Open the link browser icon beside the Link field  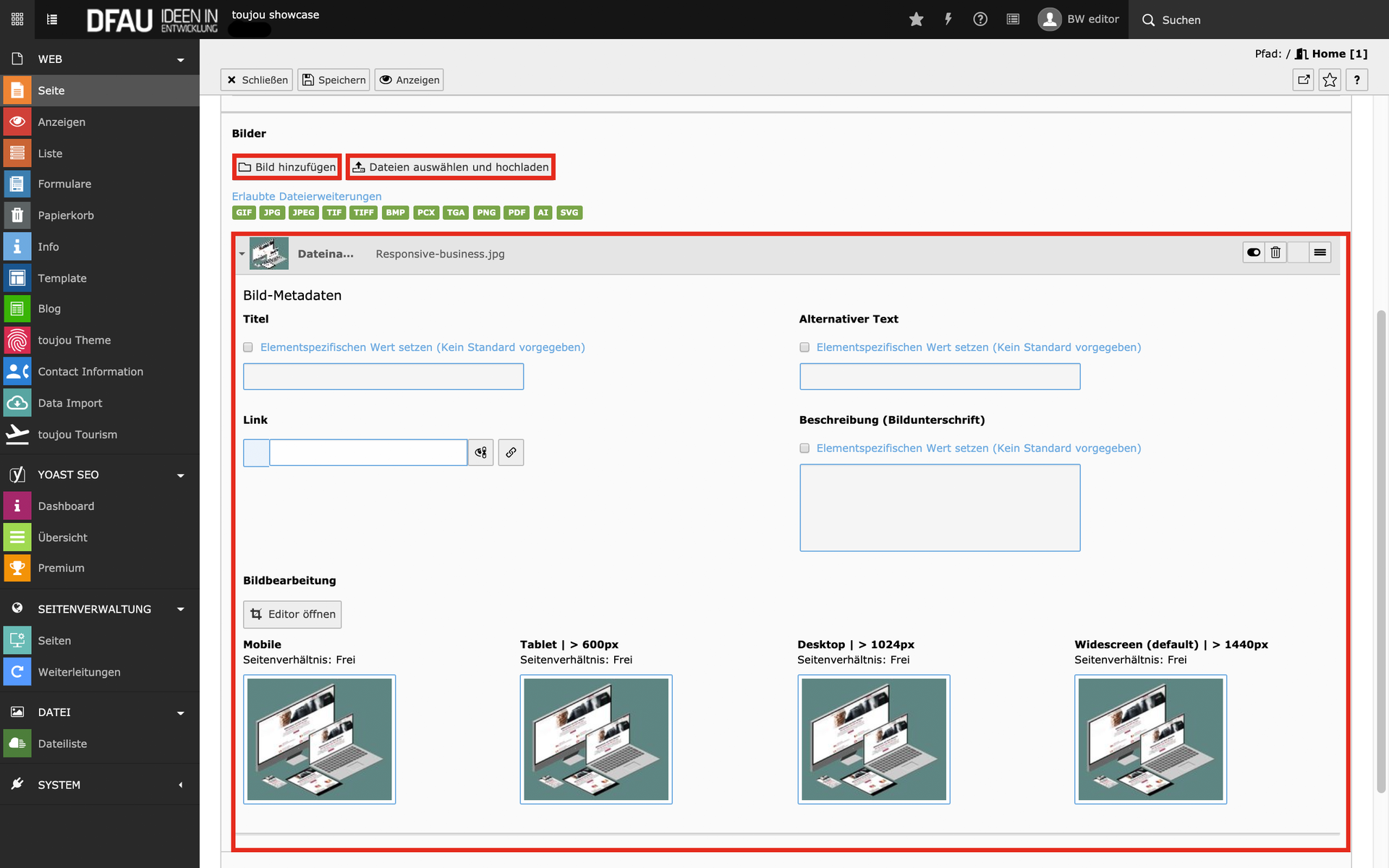pyautogui.click(x=511, y=453)
